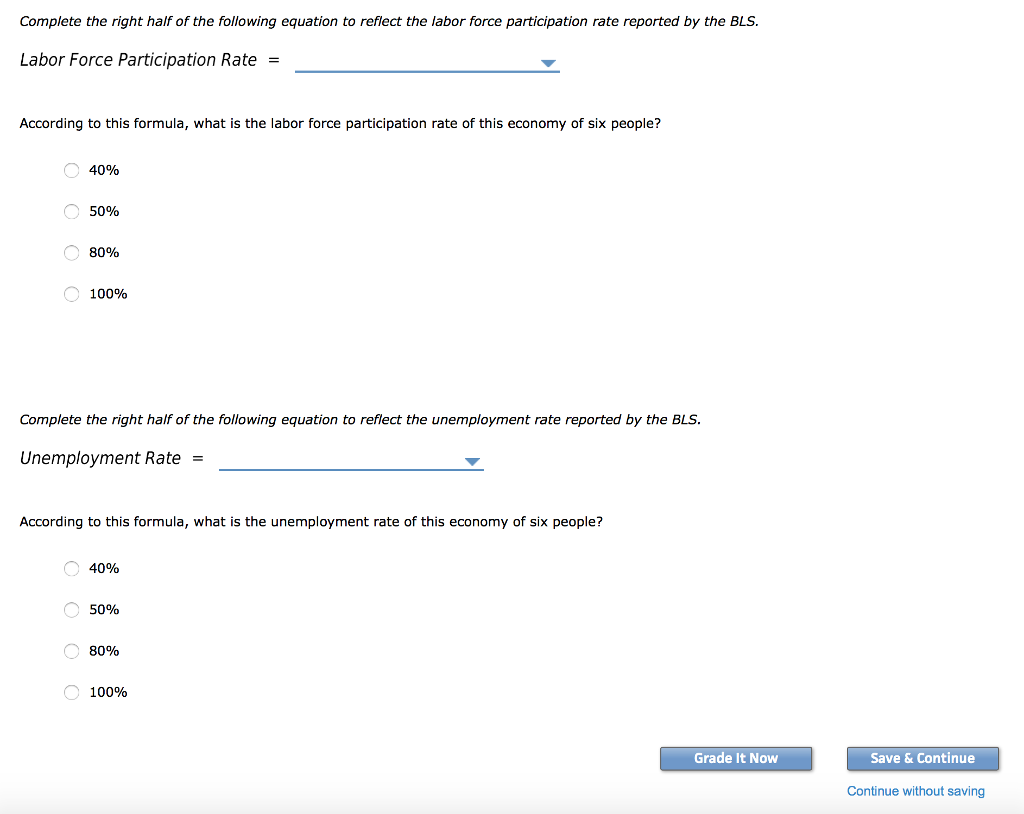The width and height of the screenshot is (1024, 814).
Task: Click the 100% option label text under unemployment question
Action: 106,691
